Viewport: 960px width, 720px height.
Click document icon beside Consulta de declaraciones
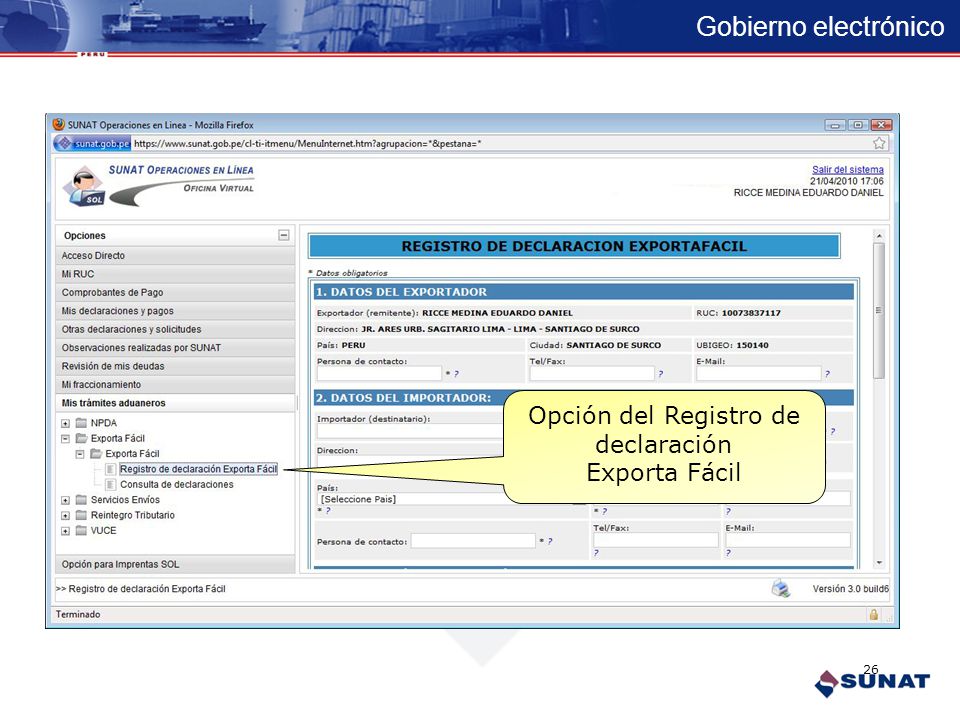tap(110, 484)
